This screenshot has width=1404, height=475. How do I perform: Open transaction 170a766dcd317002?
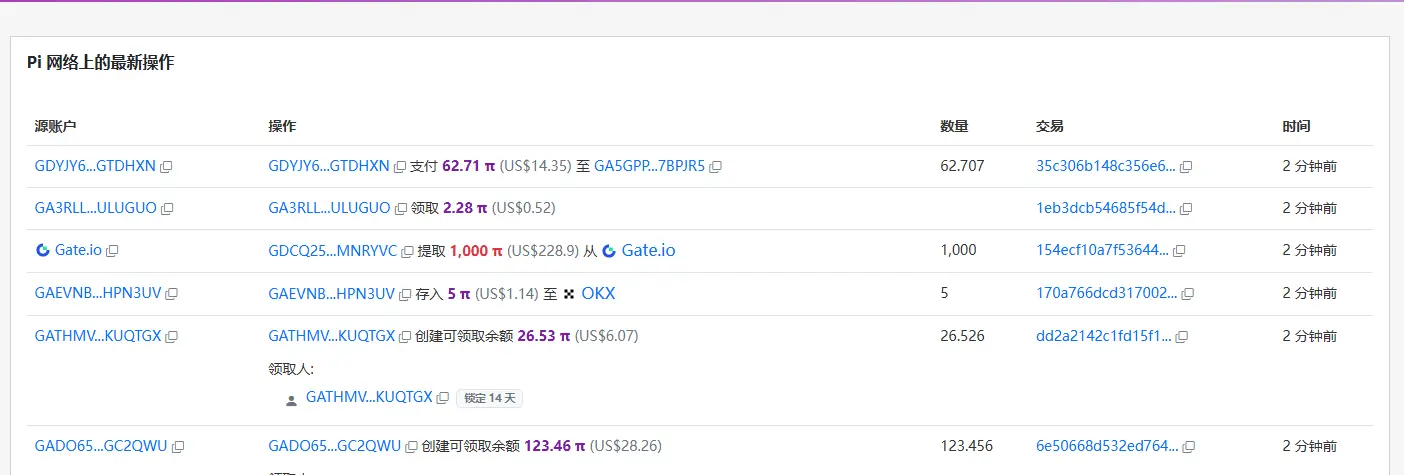pyautogui.click(x=1107, y=293)
